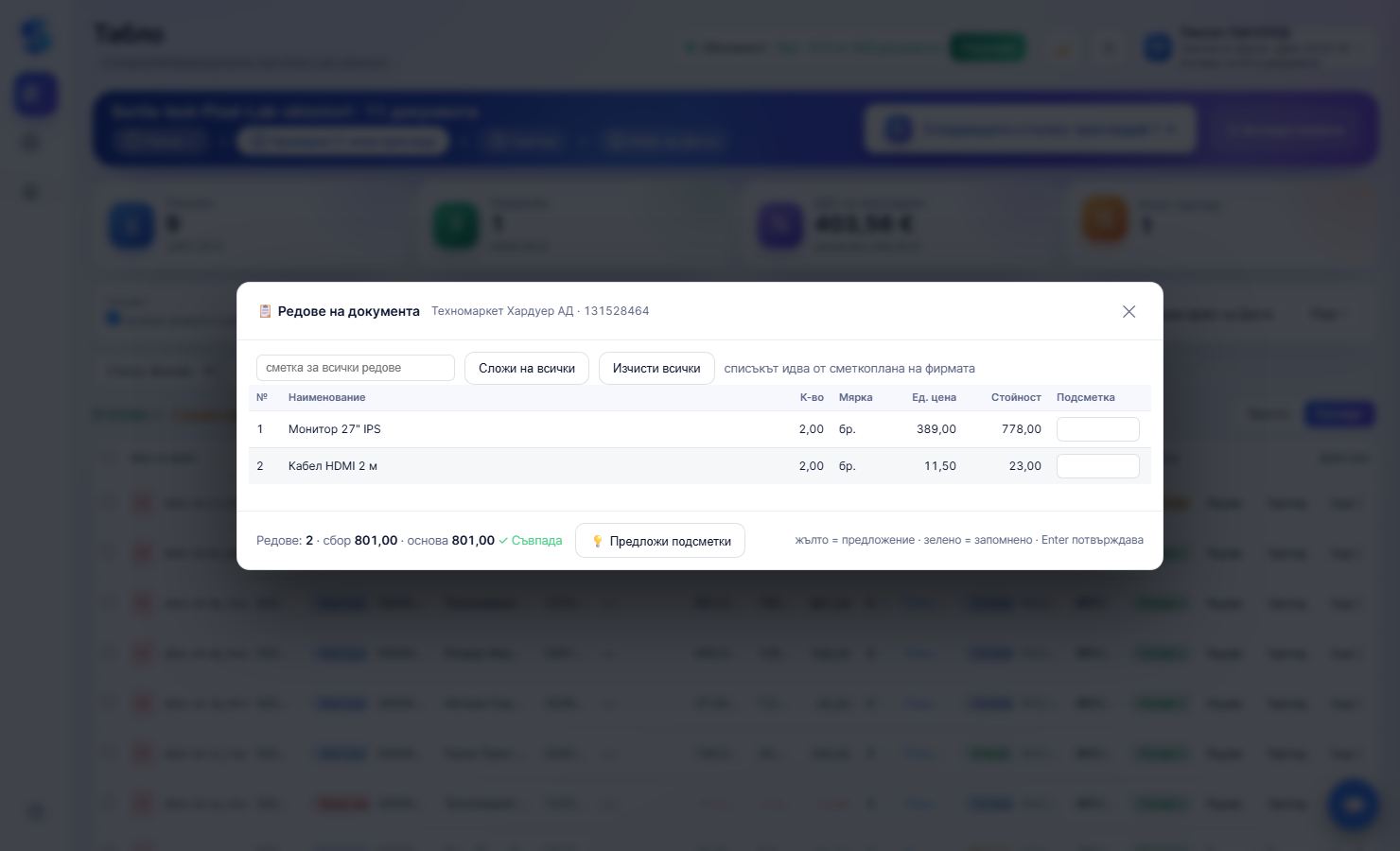
Task: Click Подсметка field for Монитор 27" IPS
Action: [1097, 429]
